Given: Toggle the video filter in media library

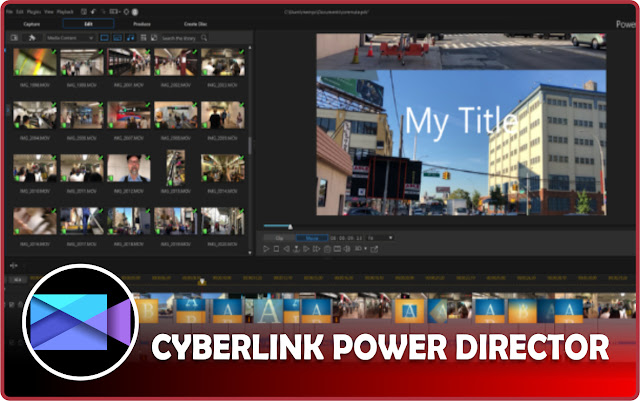Looking at the screenshot, I should (x=104, y=38).
